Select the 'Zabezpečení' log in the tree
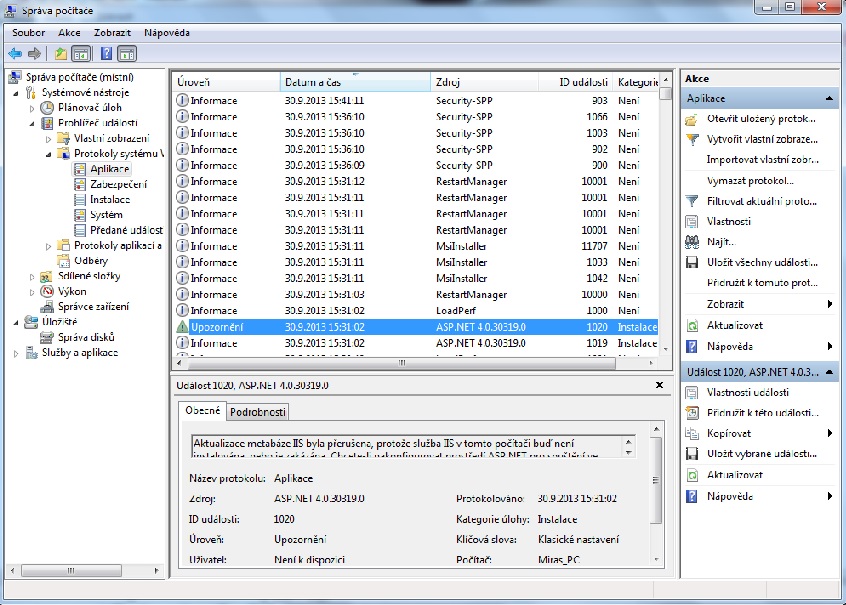 pos(118,184)
